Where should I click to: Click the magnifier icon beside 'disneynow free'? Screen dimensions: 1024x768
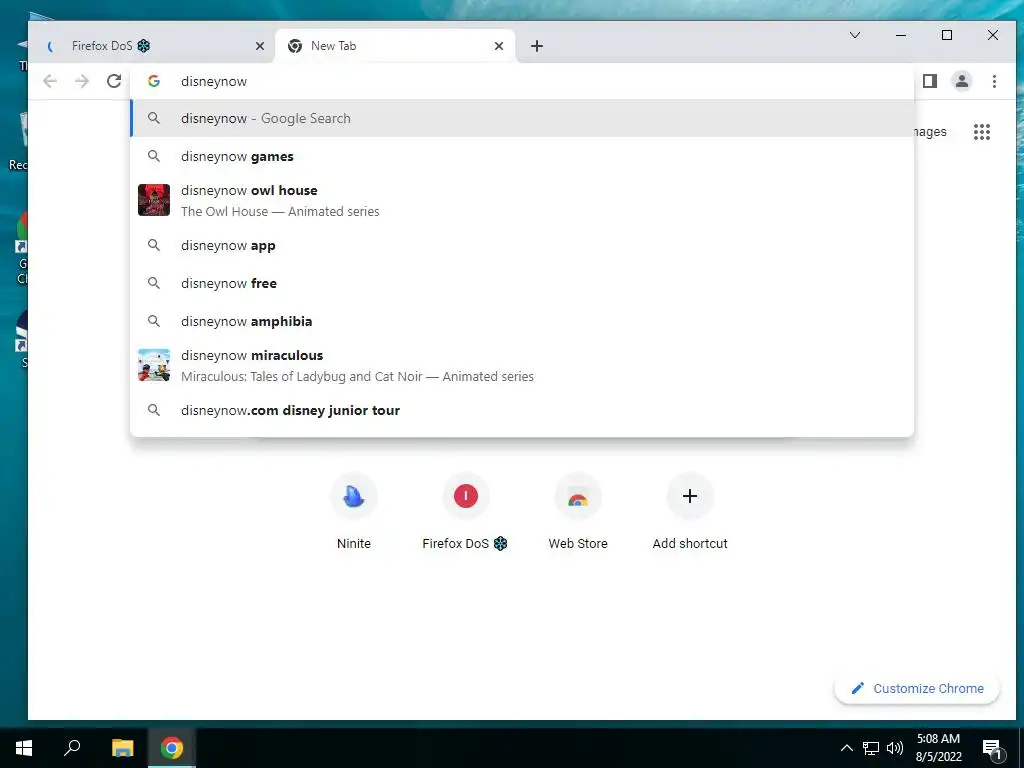tap(153, 283)
